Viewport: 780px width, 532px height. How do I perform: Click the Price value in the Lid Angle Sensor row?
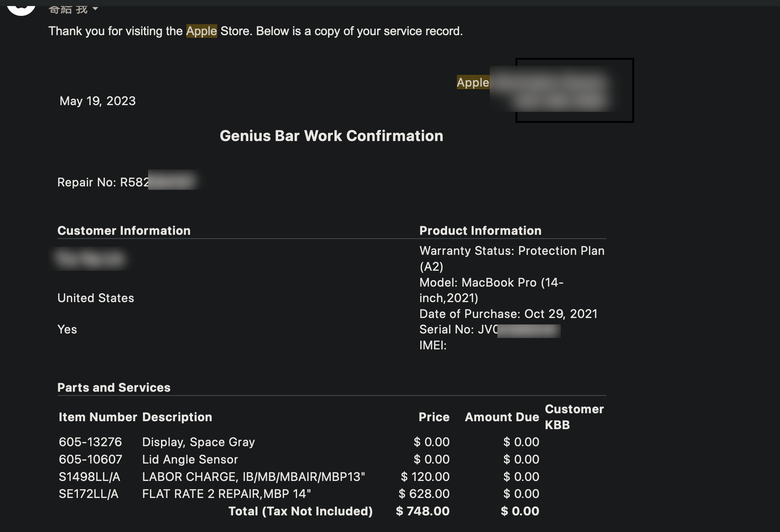pos(432,459)
